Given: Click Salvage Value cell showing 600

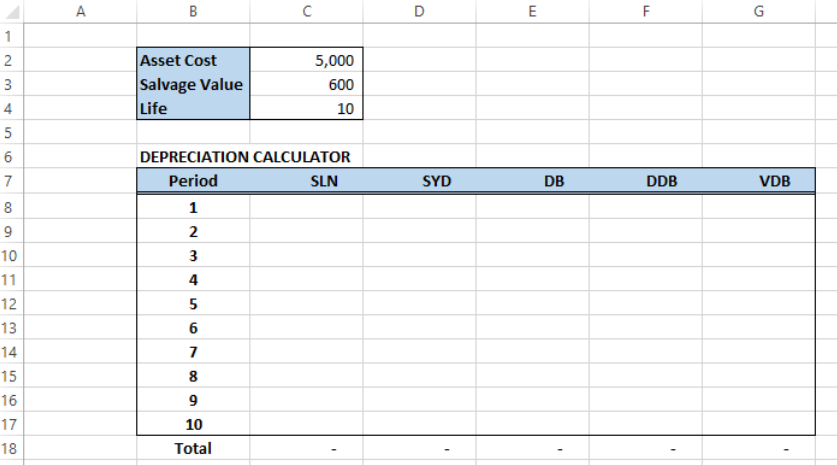Looking at the screenshot, I should tap(306, 84).
